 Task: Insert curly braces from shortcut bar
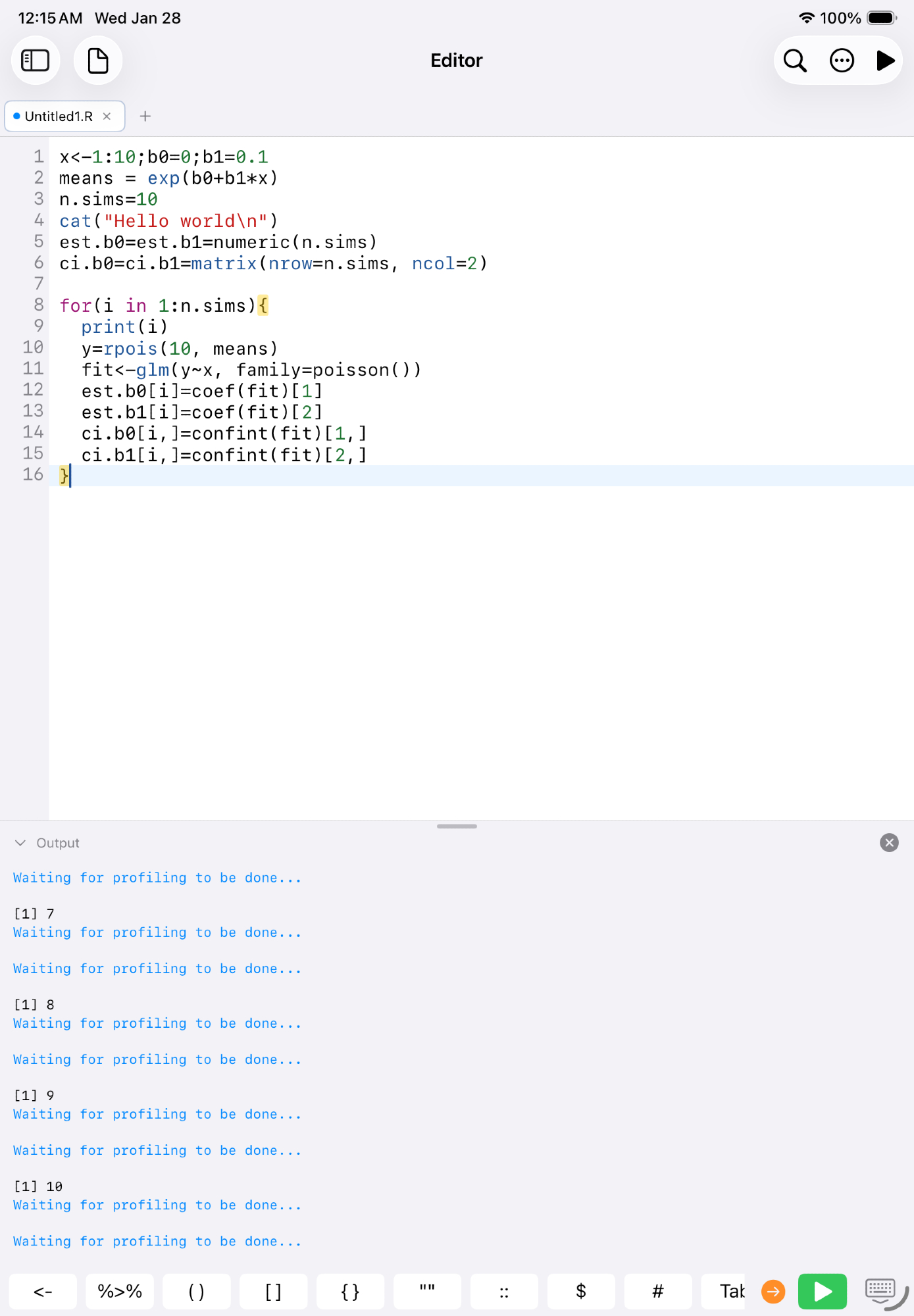tap(350, 1292)
